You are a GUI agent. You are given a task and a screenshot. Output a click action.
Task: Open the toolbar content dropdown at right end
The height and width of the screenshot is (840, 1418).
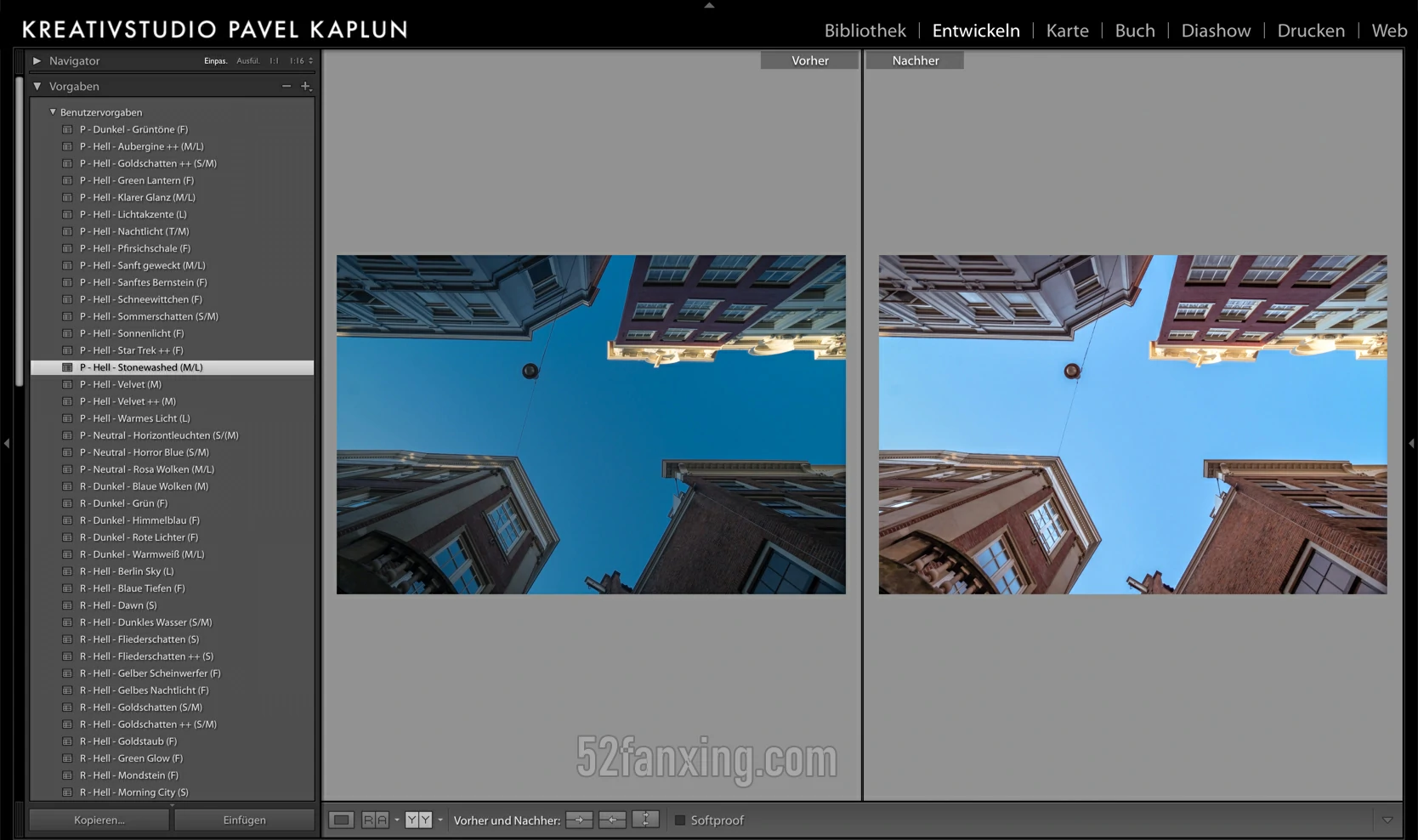coord(1387,820)
